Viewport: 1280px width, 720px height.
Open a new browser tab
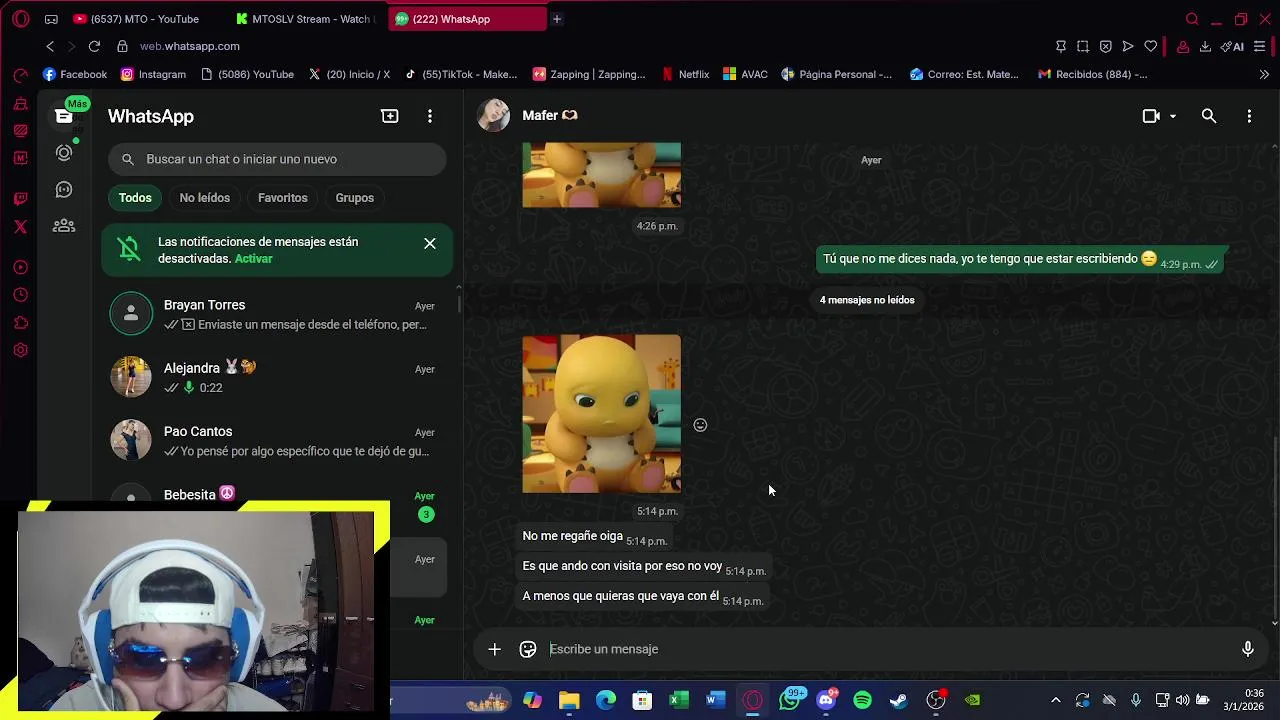point(557,19)
